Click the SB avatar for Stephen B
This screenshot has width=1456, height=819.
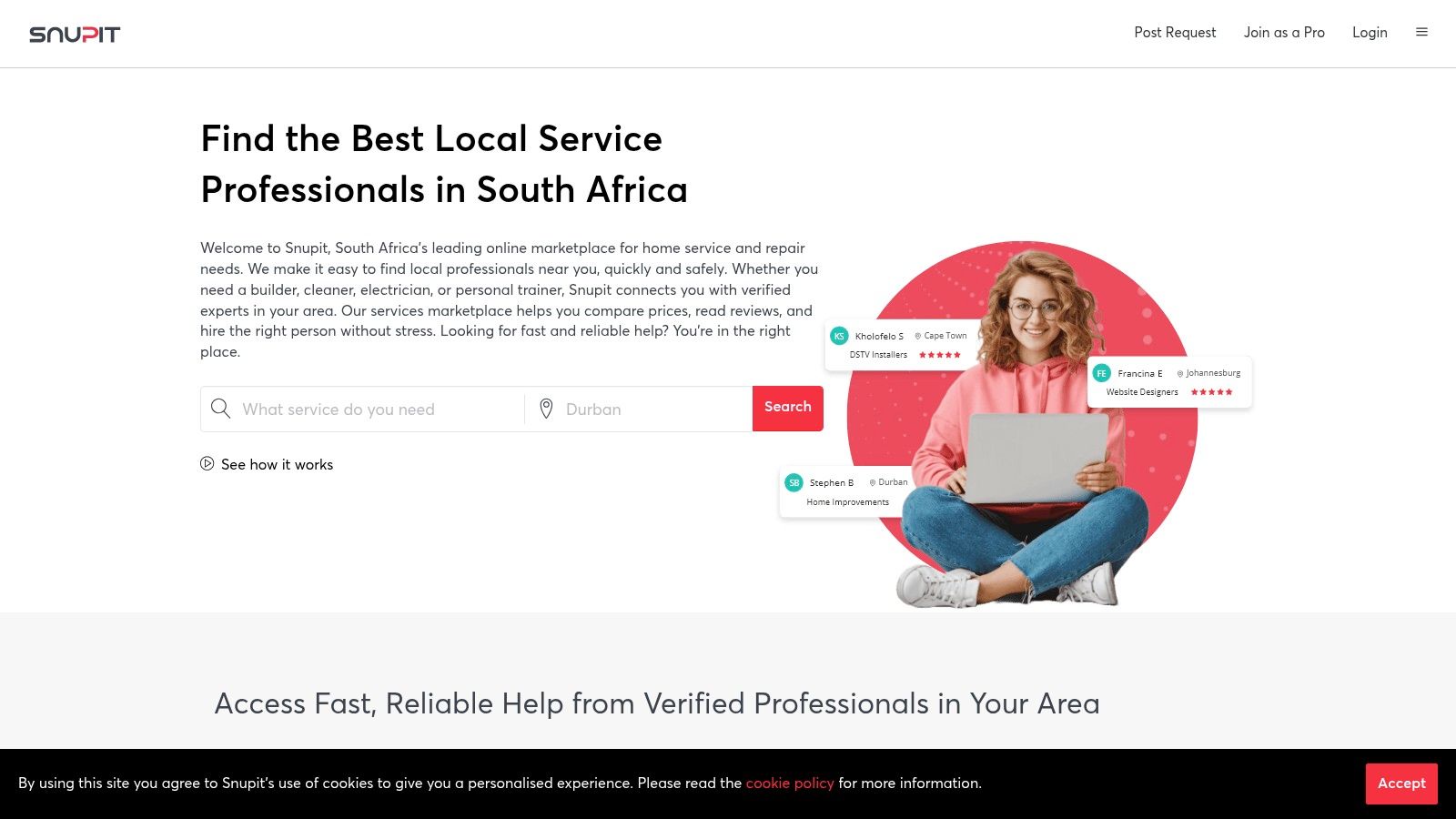(x=792, y=482)
